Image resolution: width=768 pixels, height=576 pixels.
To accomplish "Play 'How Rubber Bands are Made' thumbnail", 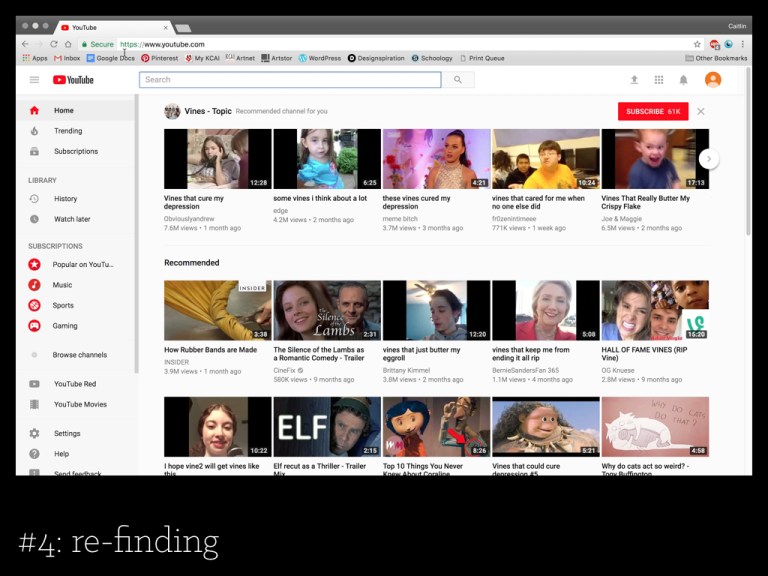I will pos(217,311).
